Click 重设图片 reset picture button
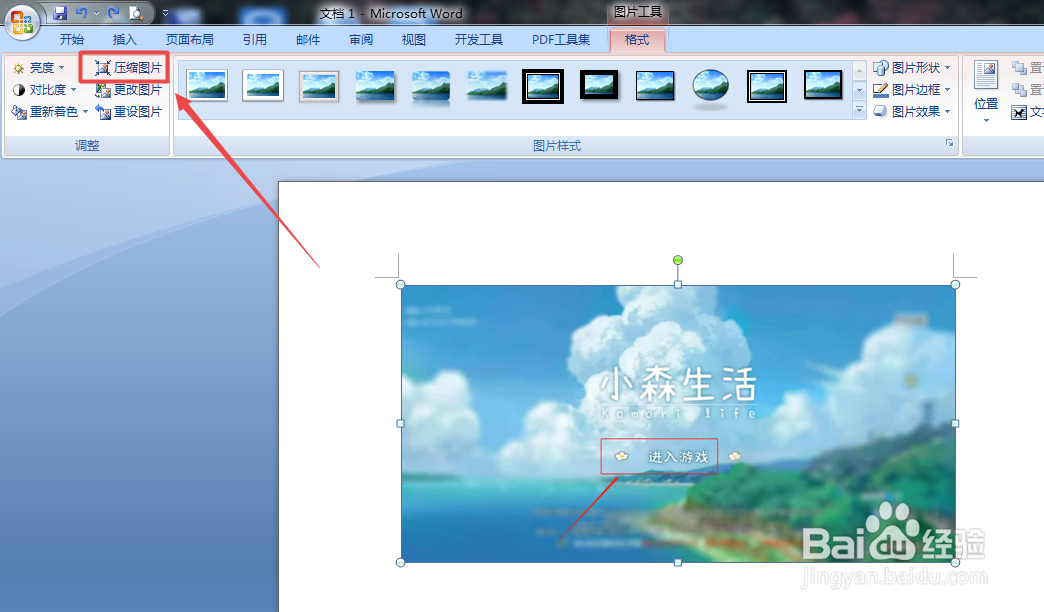This screenshot has width=1044, height=612. [129, 112]
